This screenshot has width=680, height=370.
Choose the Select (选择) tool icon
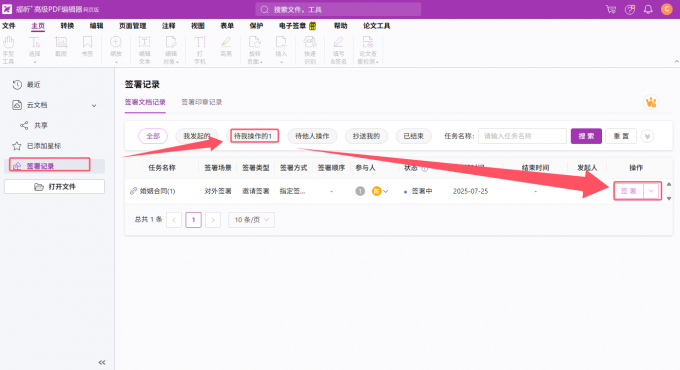[x=34, y=43]
